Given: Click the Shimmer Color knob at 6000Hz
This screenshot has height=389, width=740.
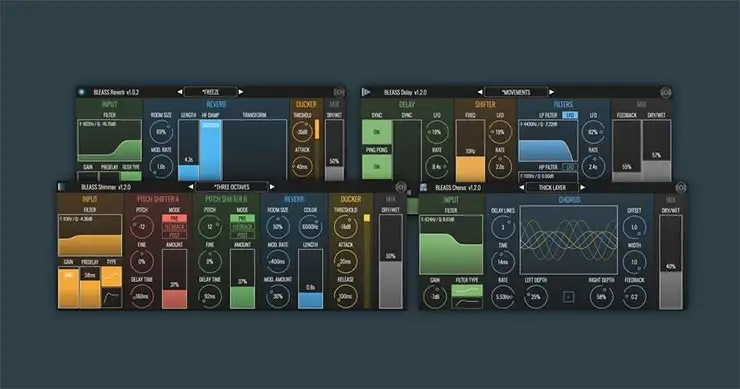Looking at the screenshot, I should pyautogui.click(x=310, y=227).
